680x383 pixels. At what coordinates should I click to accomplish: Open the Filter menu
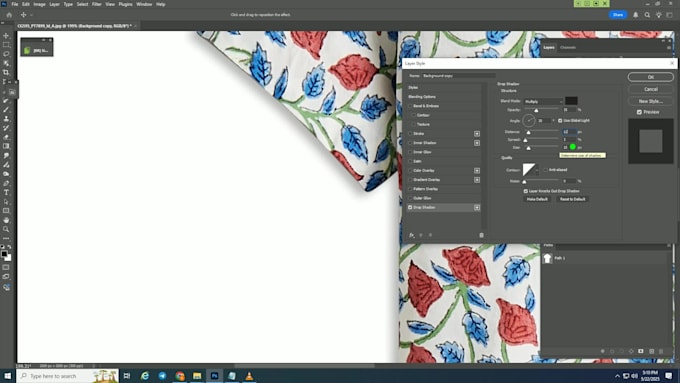point(96,4)
